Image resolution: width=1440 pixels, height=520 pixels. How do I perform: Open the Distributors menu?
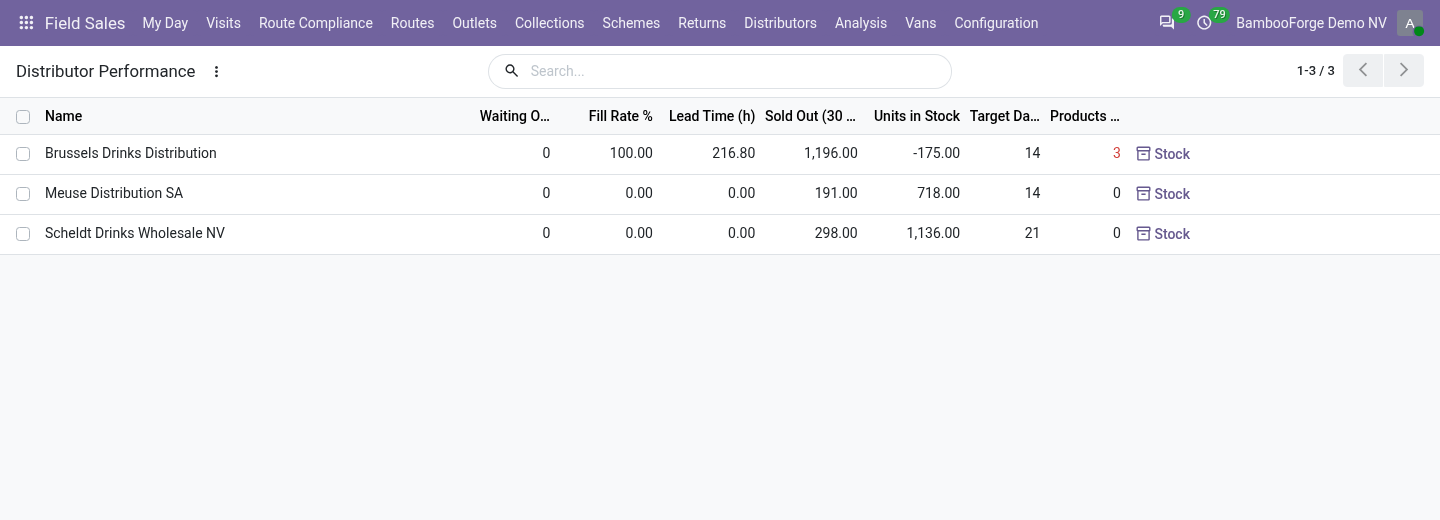tap(780, 23)
